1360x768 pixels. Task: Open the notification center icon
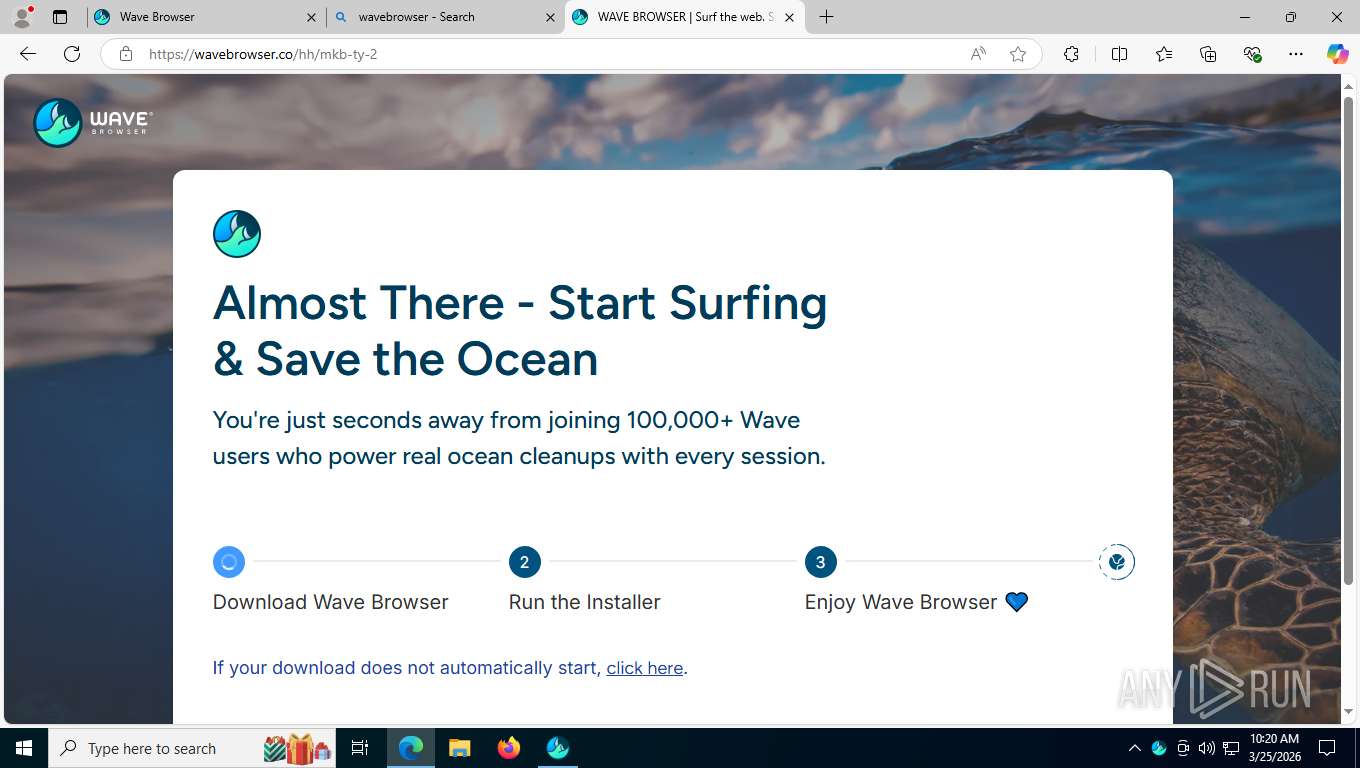[1327, 748]
